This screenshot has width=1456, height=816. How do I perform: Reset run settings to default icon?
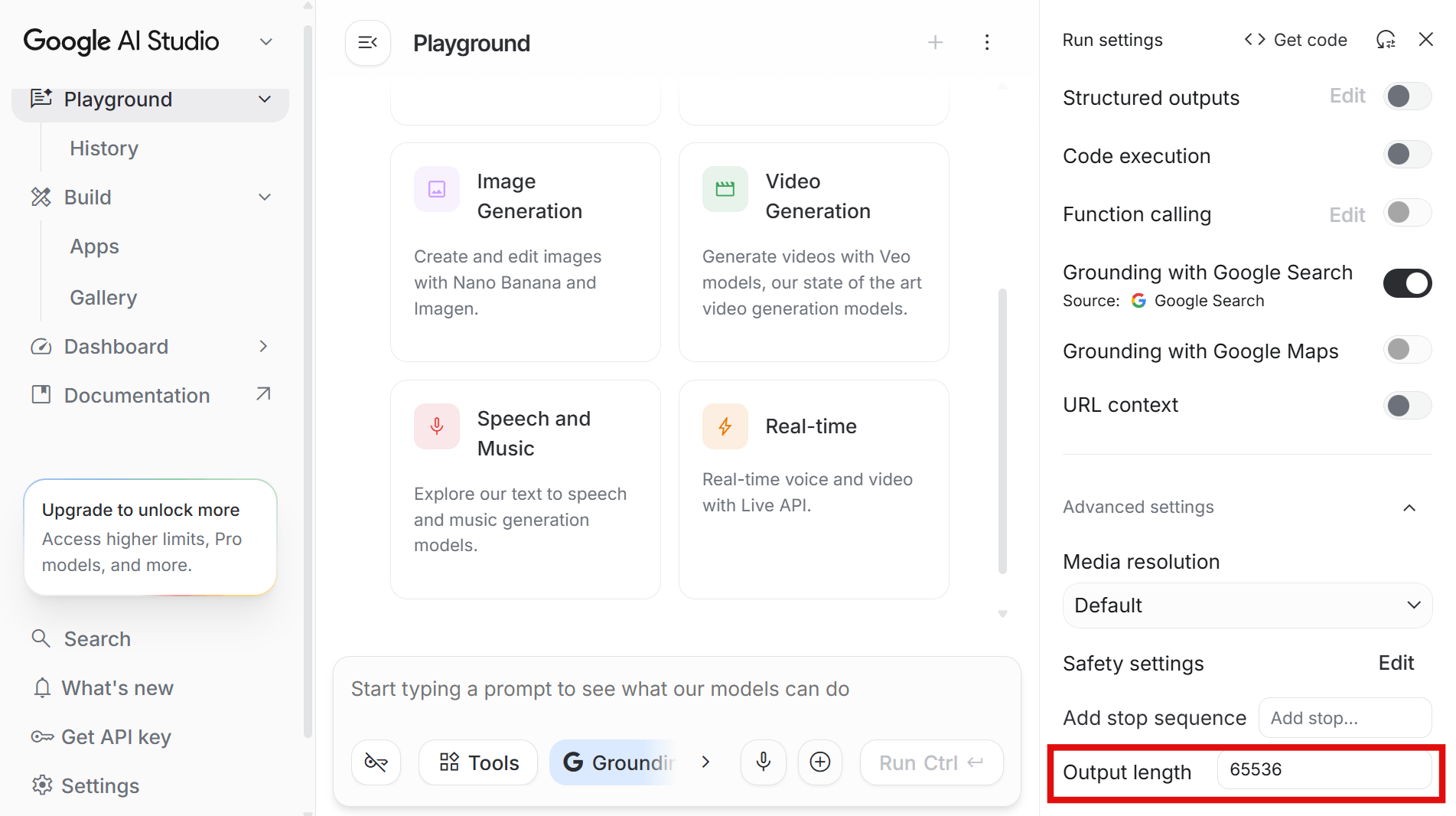pos(1386,40)
